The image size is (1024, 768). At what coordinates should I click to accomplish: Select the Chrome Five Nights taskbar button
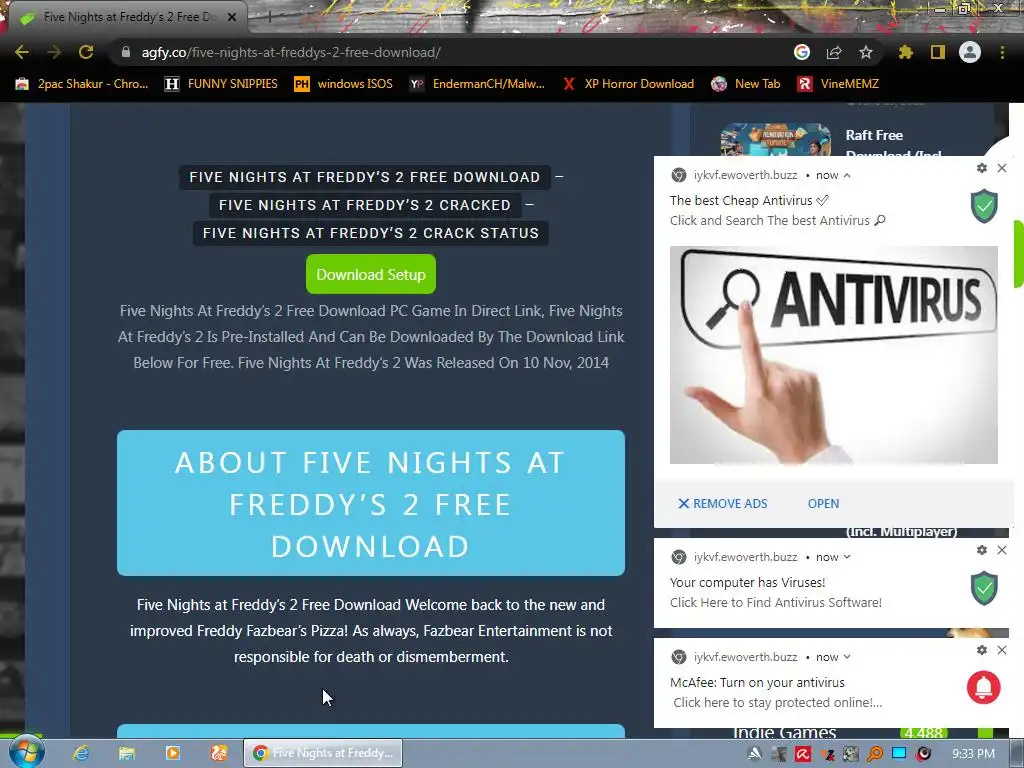323,753
